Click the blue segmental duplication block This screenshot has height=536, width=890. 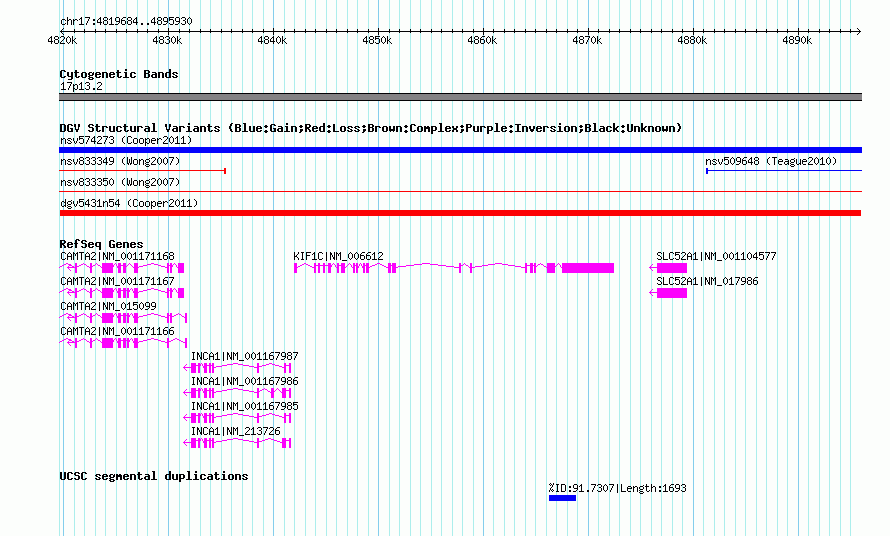click(562, 498)
